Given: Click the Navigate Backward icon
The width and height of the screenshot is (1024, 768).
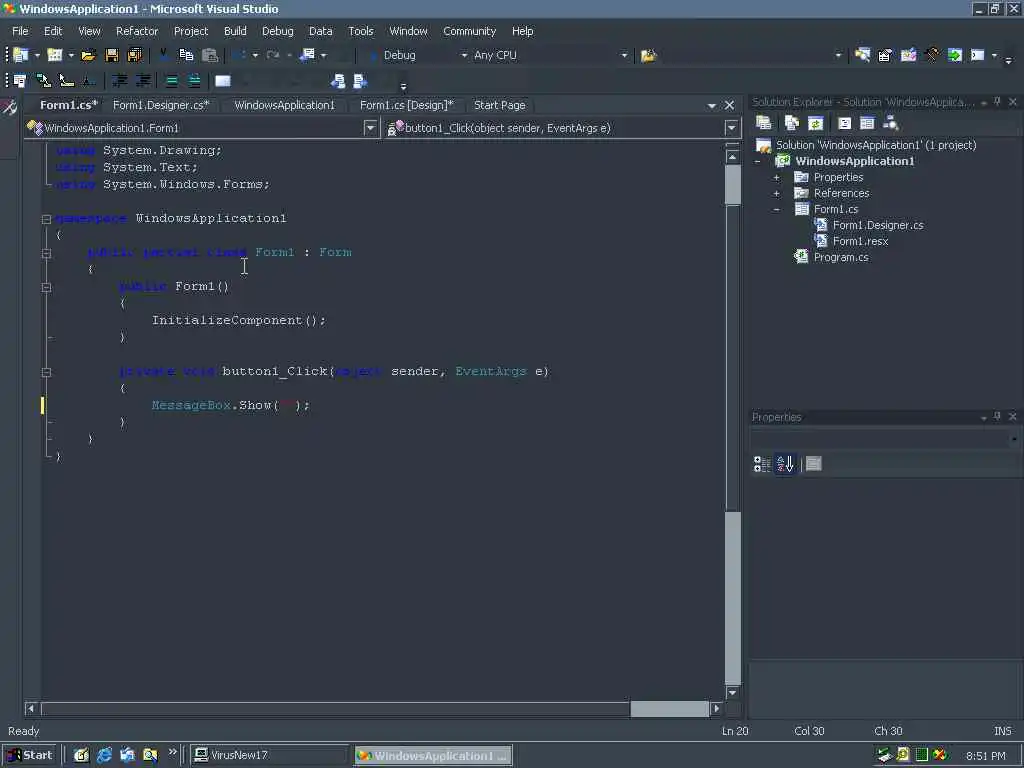Looking at the screenshot, I should coord(307,56).
